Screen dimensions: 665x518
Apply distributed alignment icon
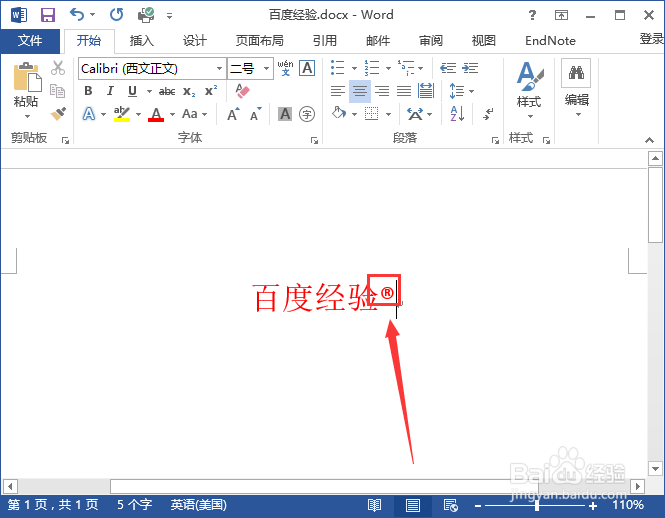pos(426,91)
